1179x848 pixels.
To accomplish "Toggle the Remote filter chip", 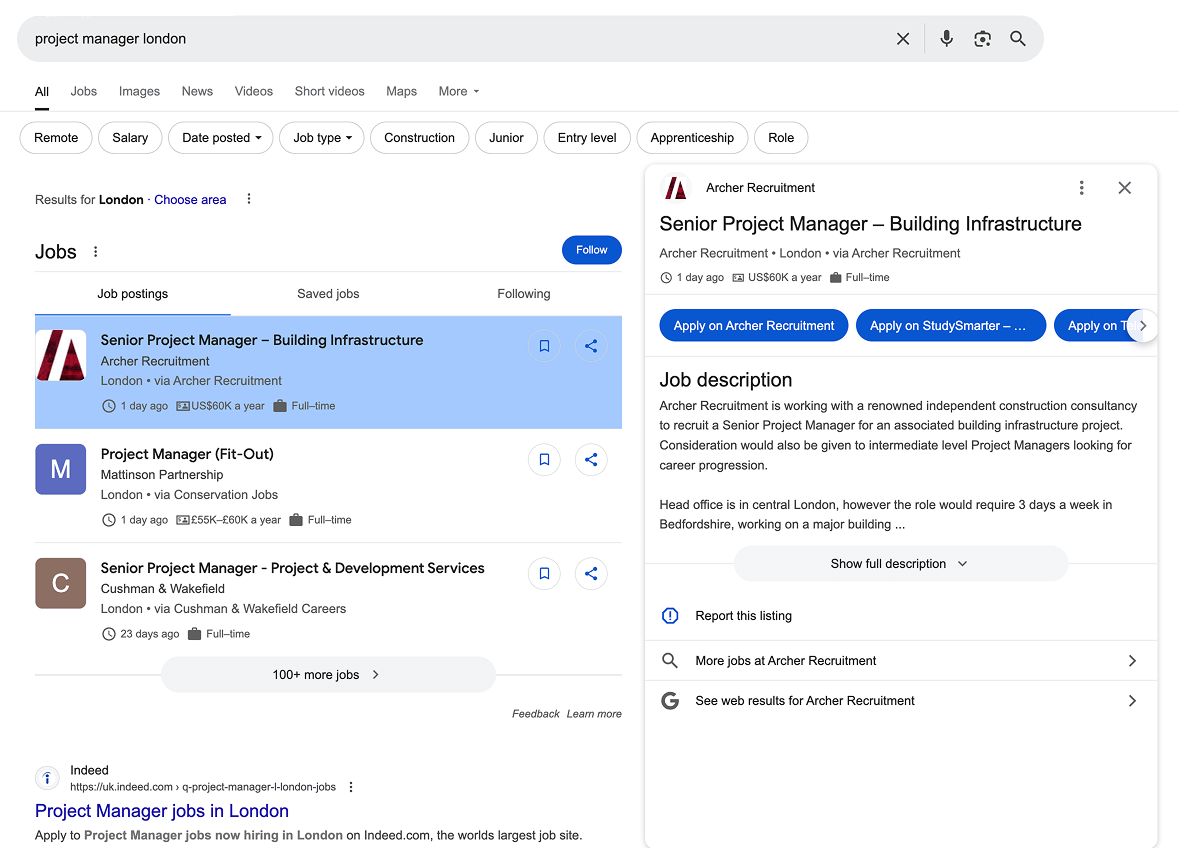I will (x=56, y=138).
